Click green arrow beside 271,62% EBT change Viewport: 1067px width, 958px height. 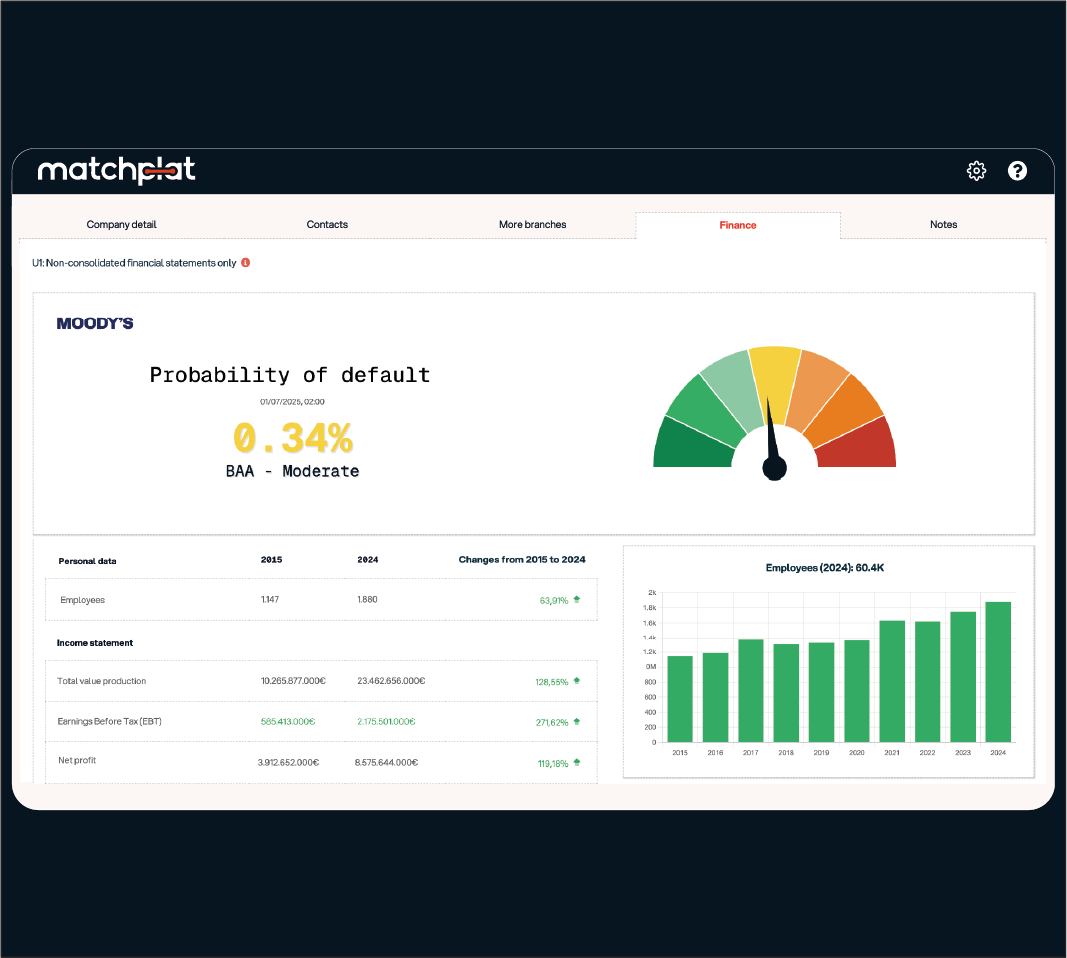tap(577, 721)
